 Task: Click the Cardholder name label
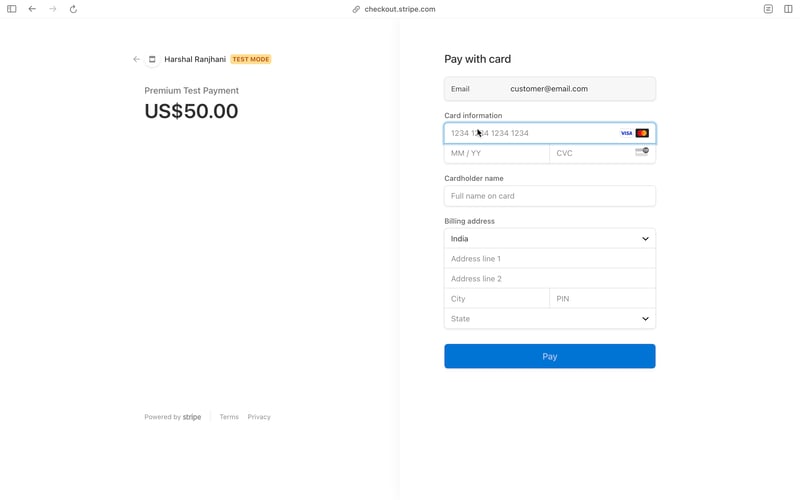(474, 178)
